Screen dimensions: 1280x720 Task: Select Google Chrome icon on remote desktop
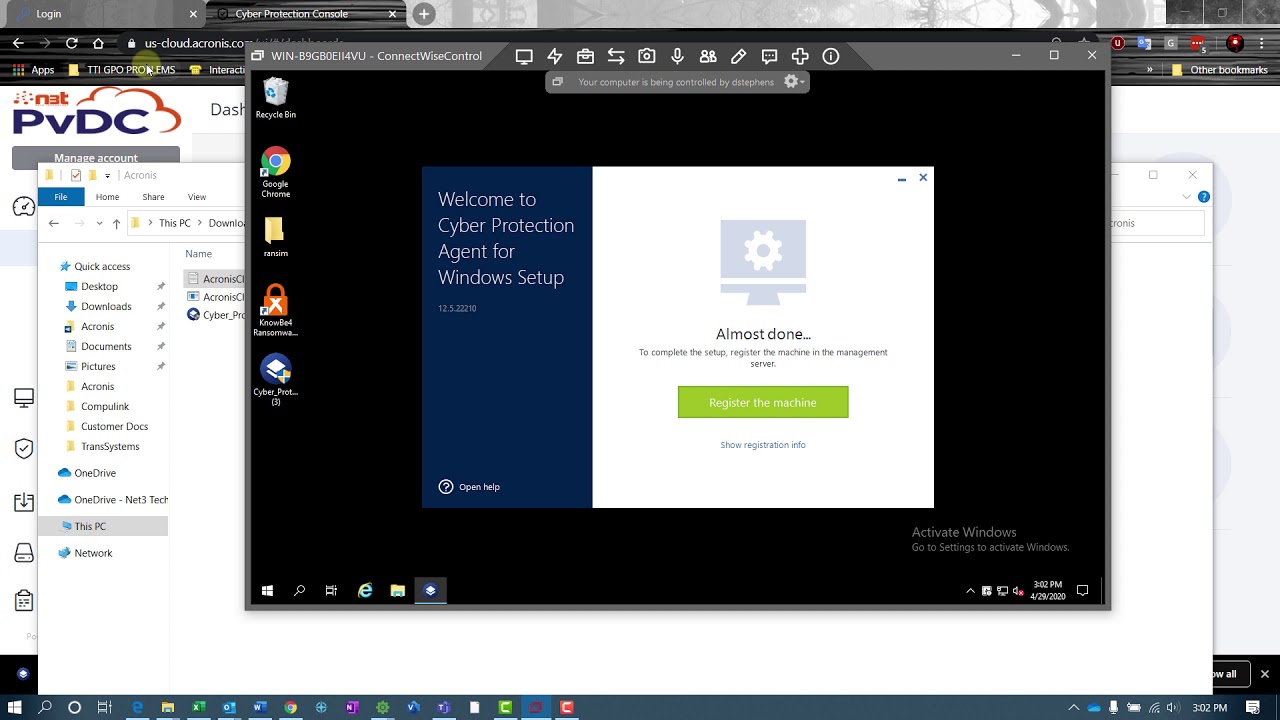point(275,173)
